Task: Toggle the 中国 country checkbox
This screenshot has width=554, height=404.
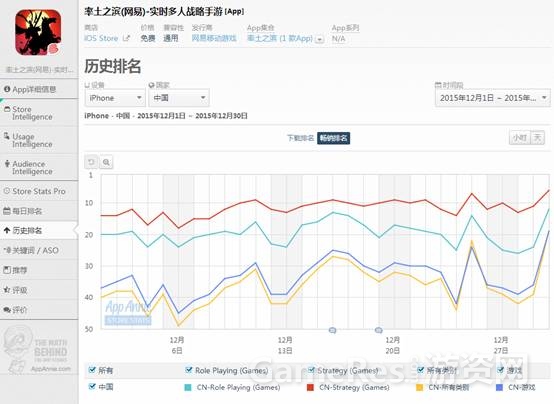Action: coord(92,386)
